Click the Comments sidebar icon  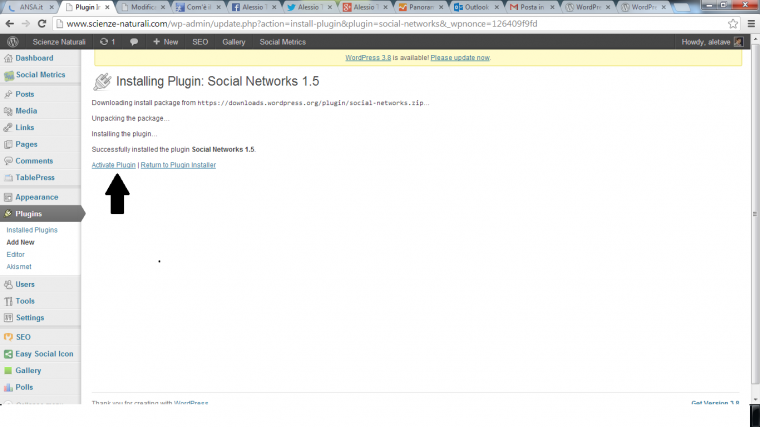coord(8,161)
